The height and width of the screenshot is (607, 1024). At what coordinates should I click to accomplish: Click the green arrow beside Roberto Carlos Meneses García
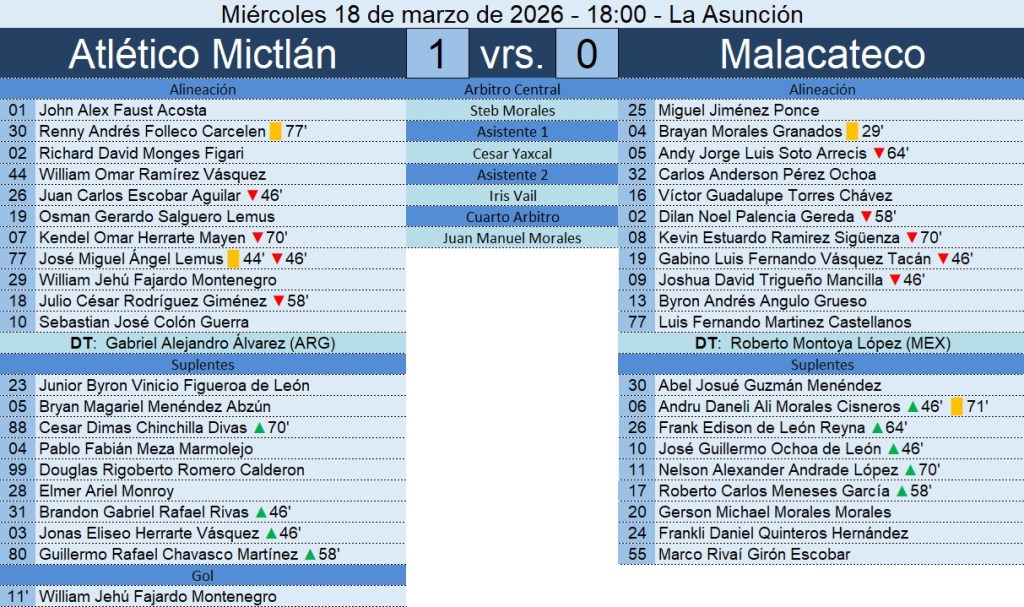tap(900, 492)
